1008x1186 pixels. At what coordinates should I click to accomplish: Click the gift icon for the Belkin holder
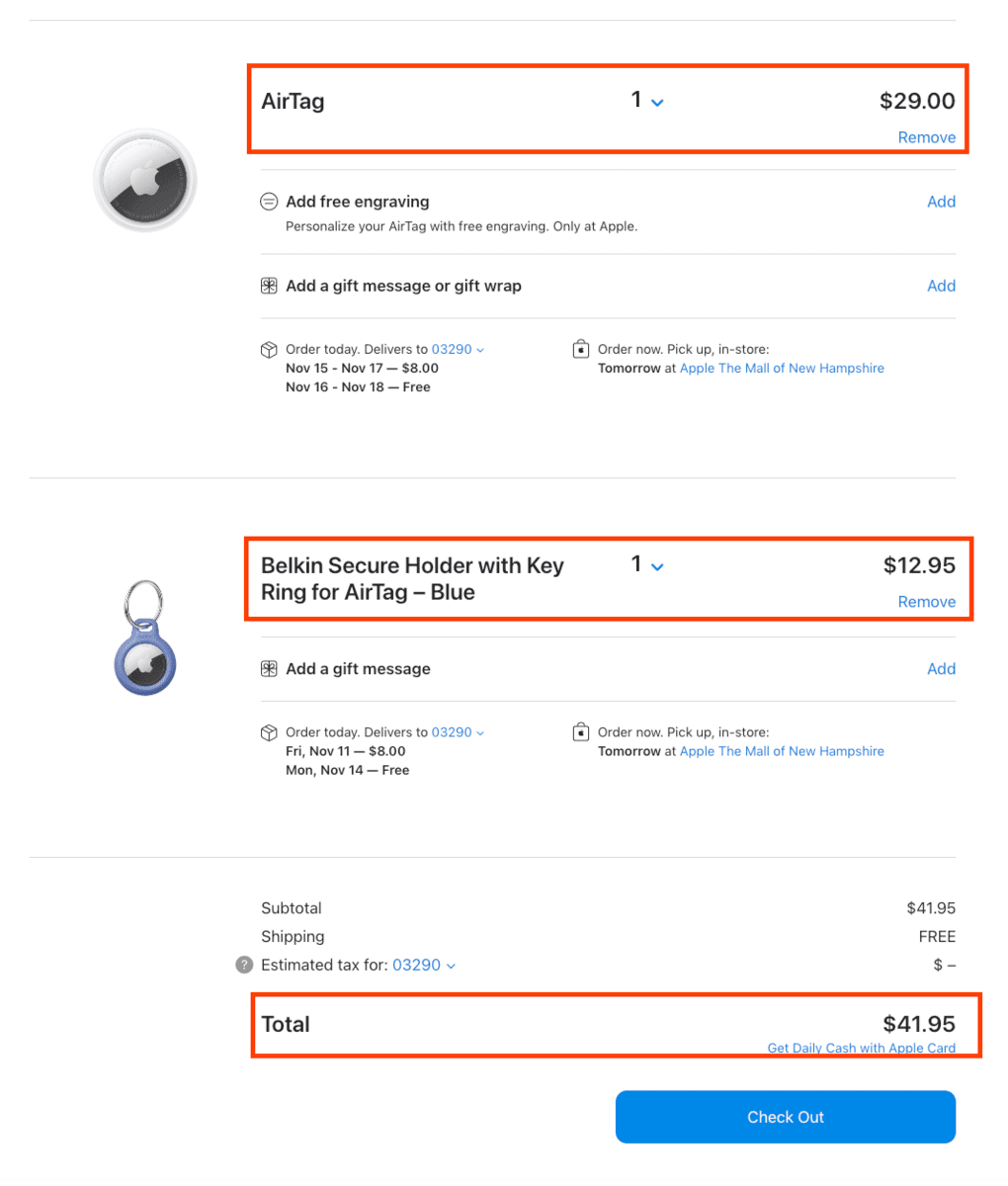tap(268, 669)
